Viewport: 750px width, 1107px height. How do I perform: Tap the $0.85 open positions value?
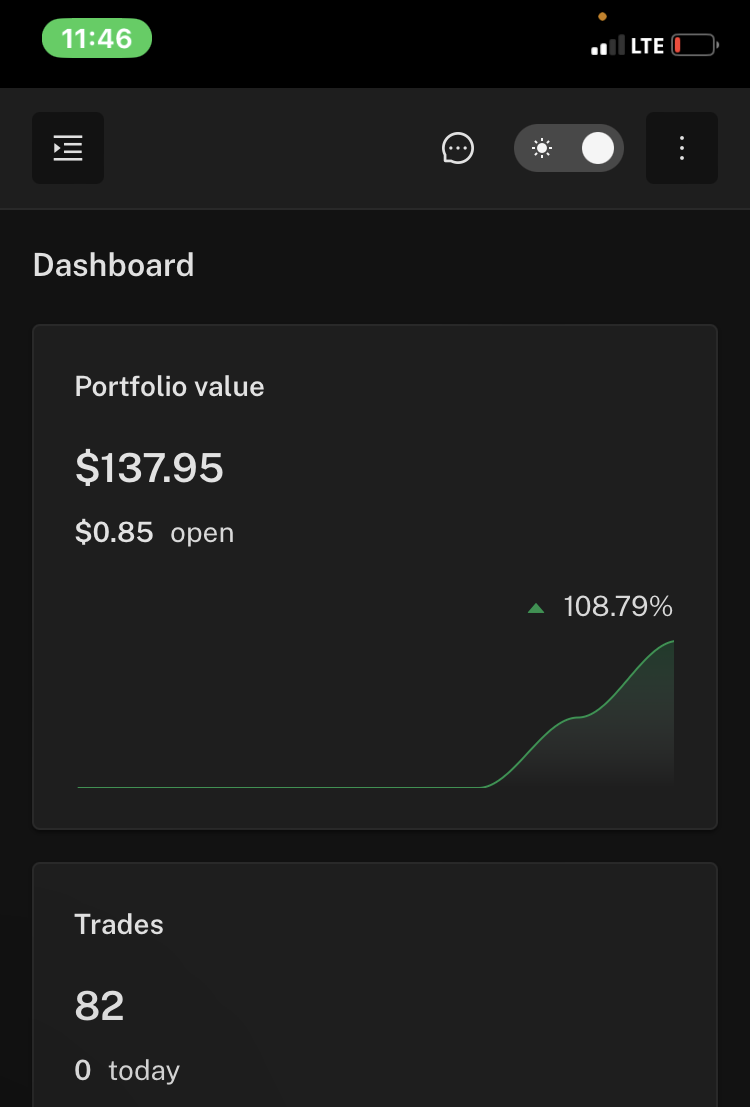pyautogui.click(x=114, y=532)
